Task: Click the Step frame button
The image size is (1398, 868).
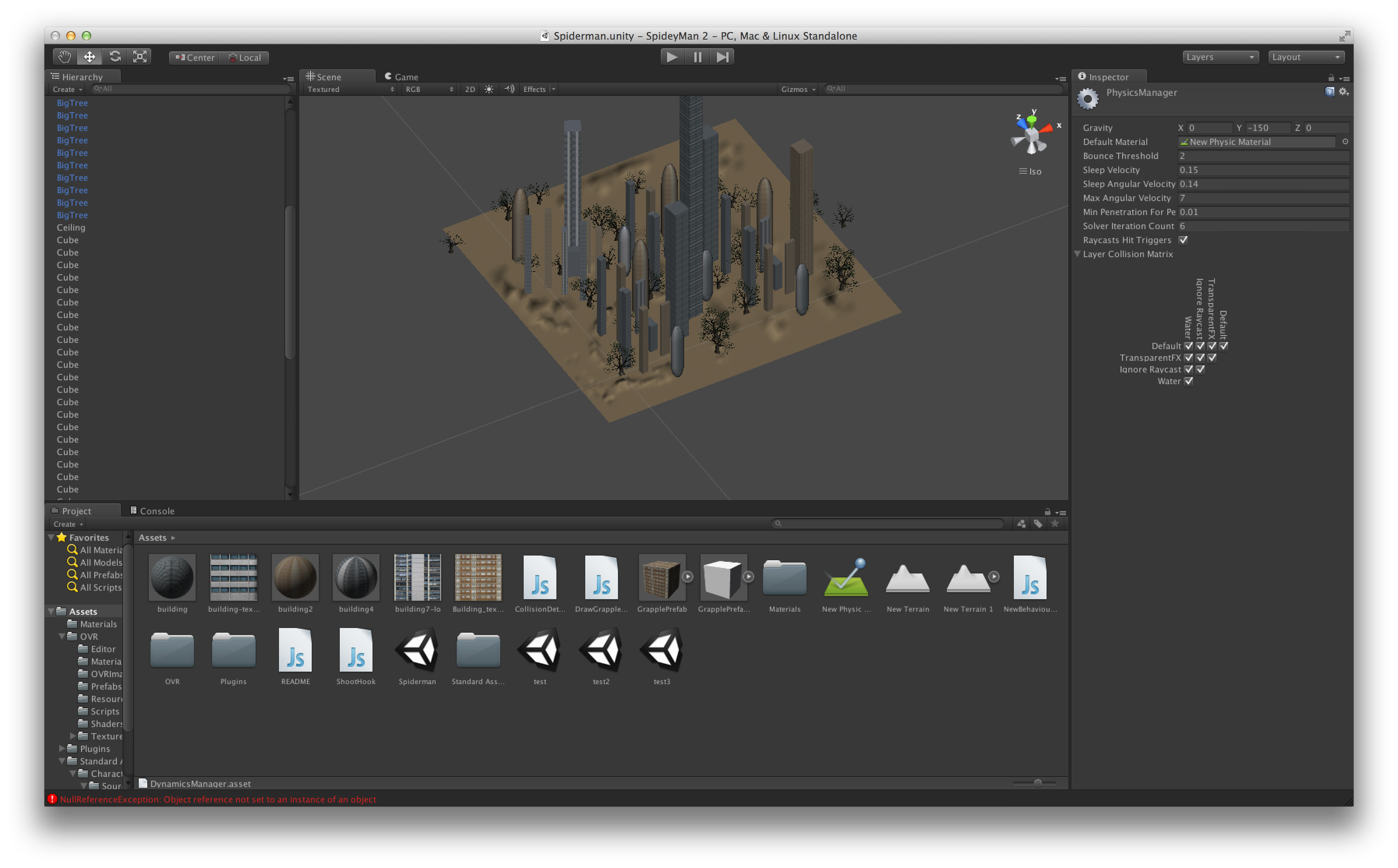Action: point(722,57)
